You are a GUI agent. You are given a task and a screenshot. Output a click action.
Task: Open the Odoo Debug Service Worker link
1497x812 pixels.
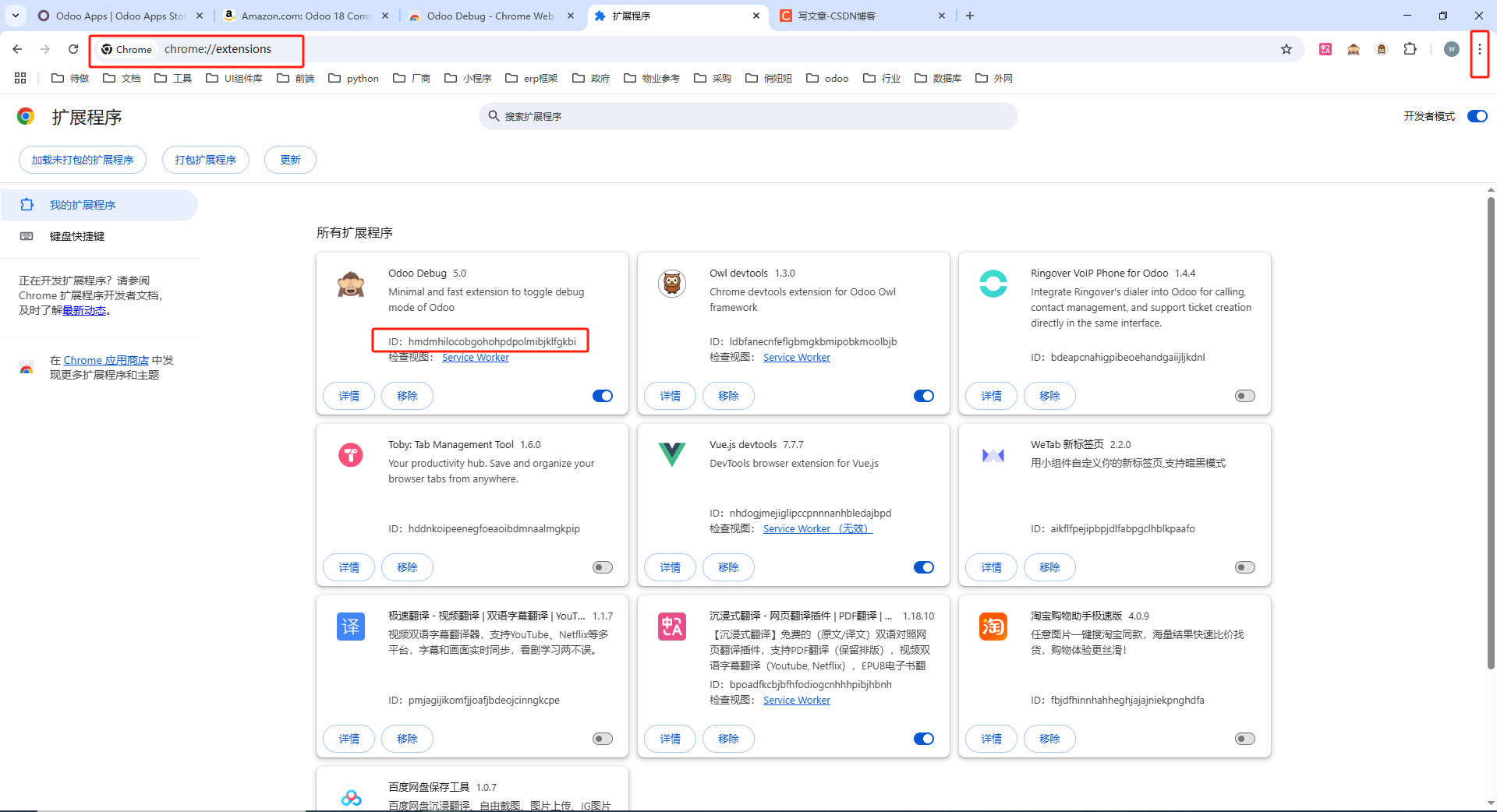tap(475, 357)
